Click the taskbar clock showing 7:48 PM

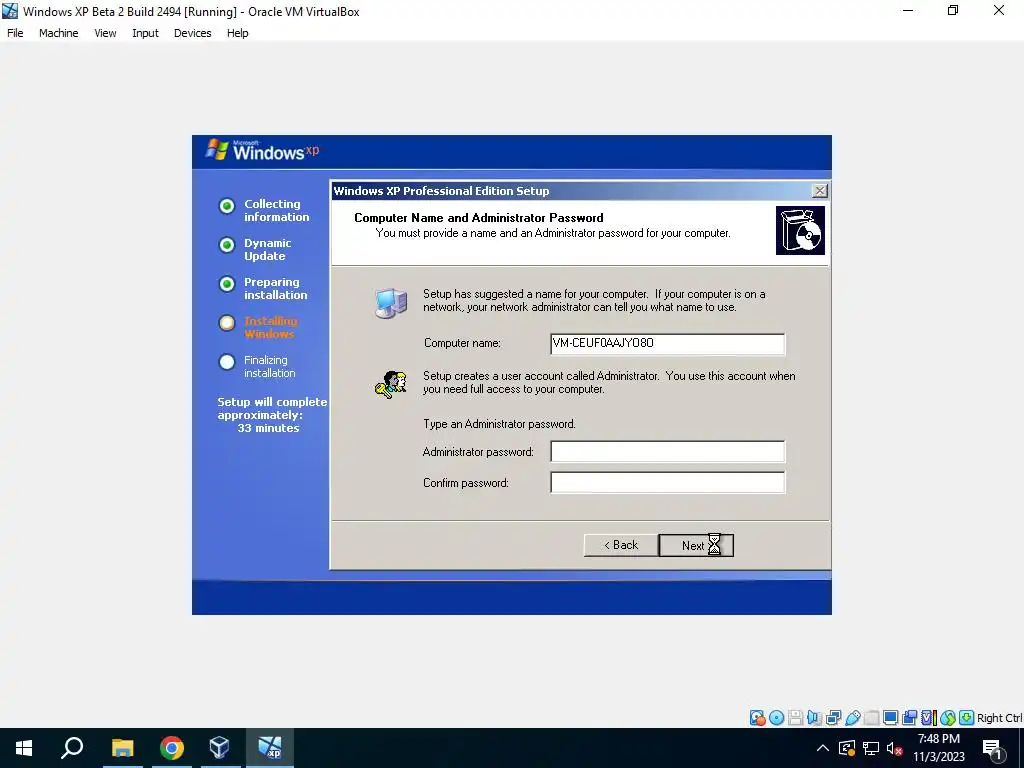click(938, 748)
